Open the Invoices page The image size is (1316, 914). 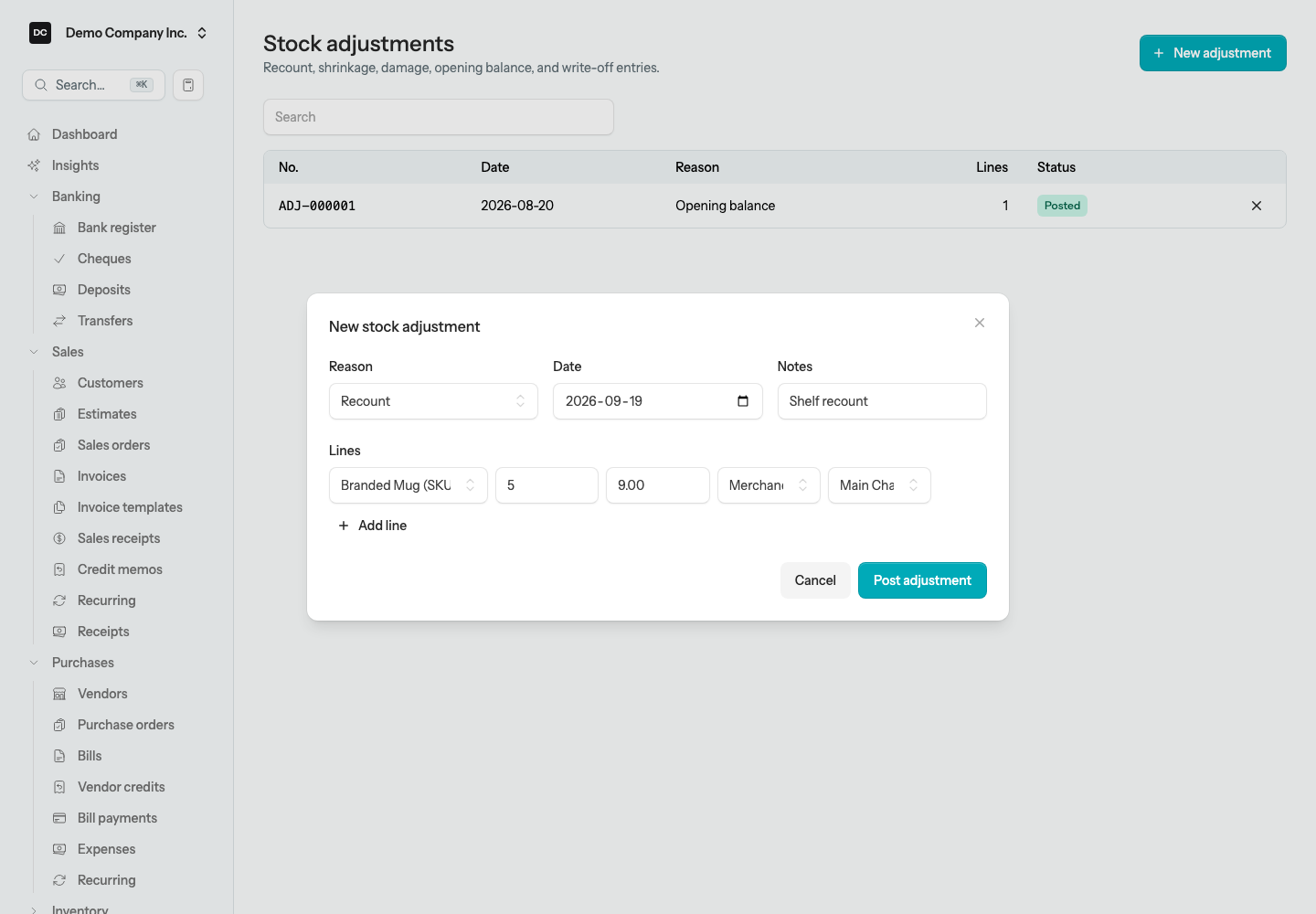(101, 476)
